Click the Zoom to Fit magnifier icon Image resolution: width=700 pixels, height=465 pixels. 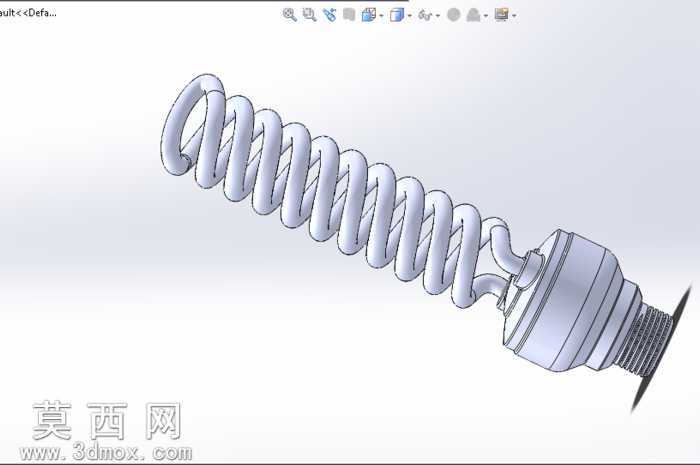(290, 15)
